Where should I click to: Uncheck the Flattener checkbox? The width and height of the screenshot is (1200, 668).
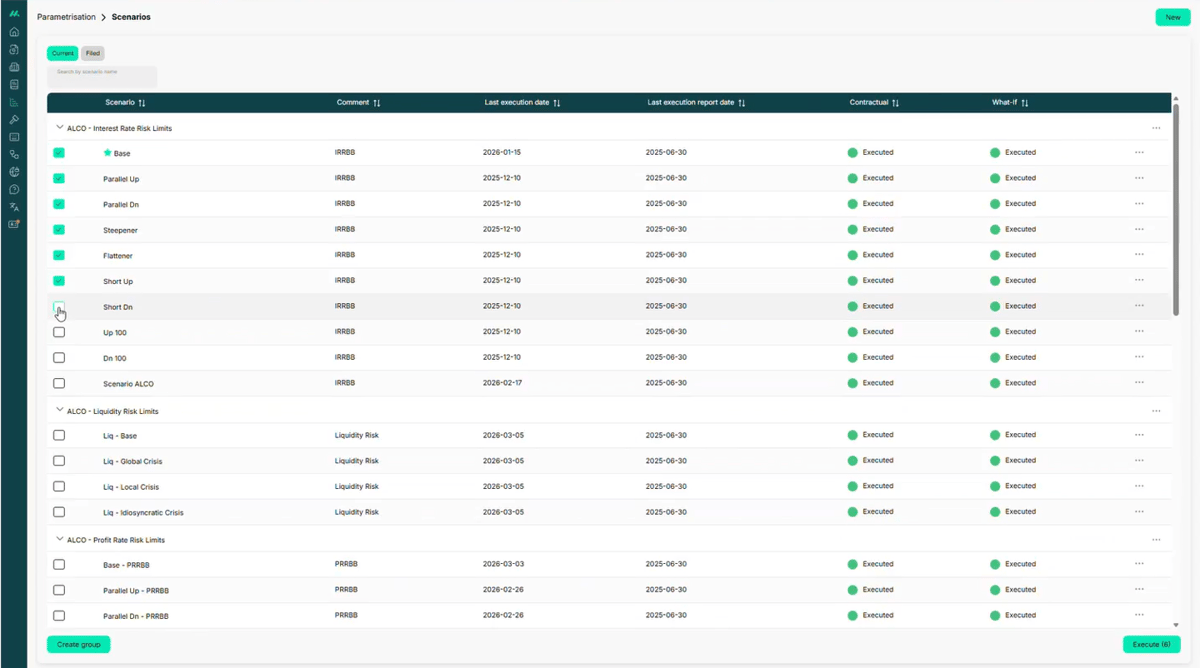(x=59, y=255)
